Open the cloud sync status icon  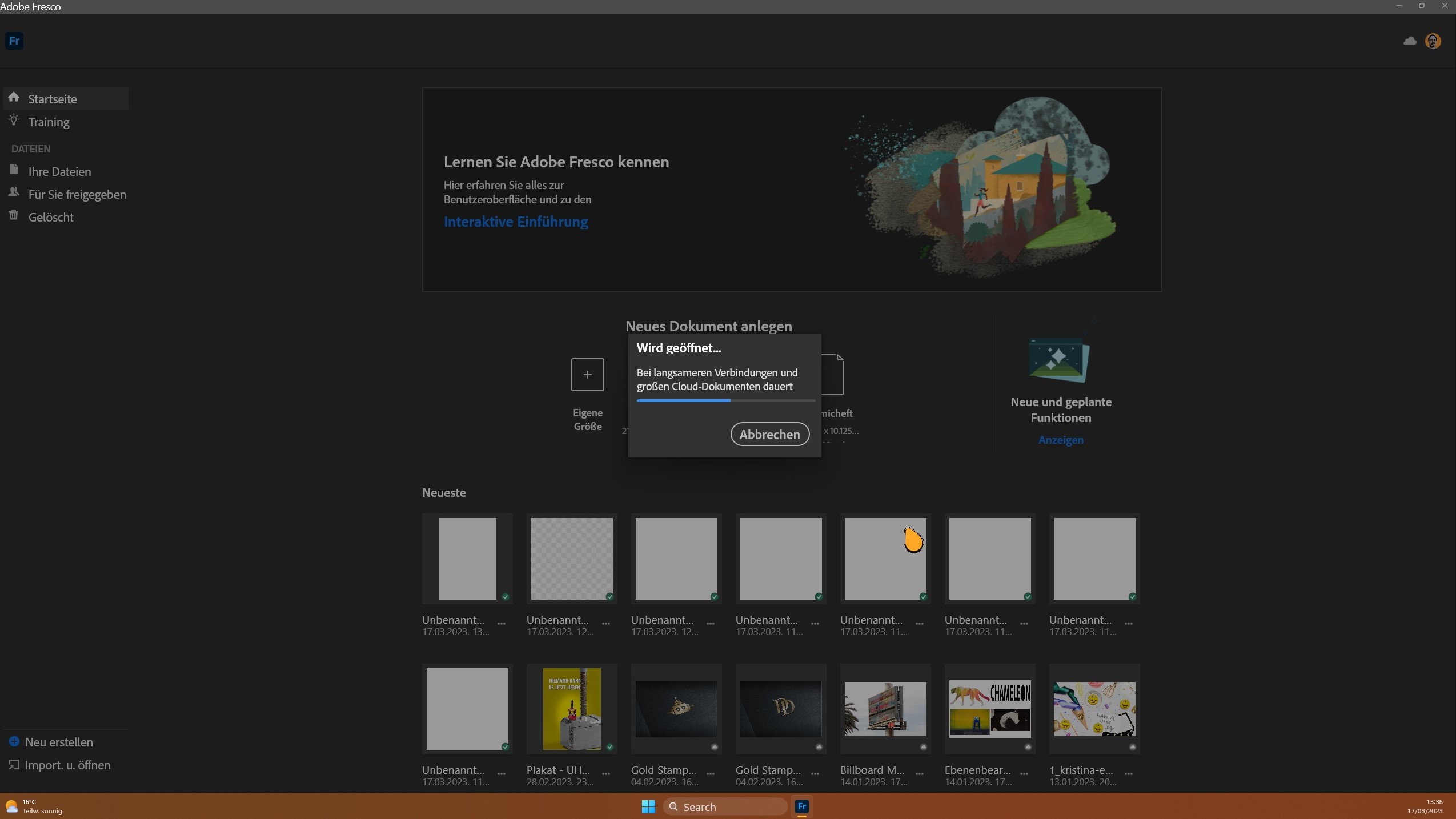1409,41
